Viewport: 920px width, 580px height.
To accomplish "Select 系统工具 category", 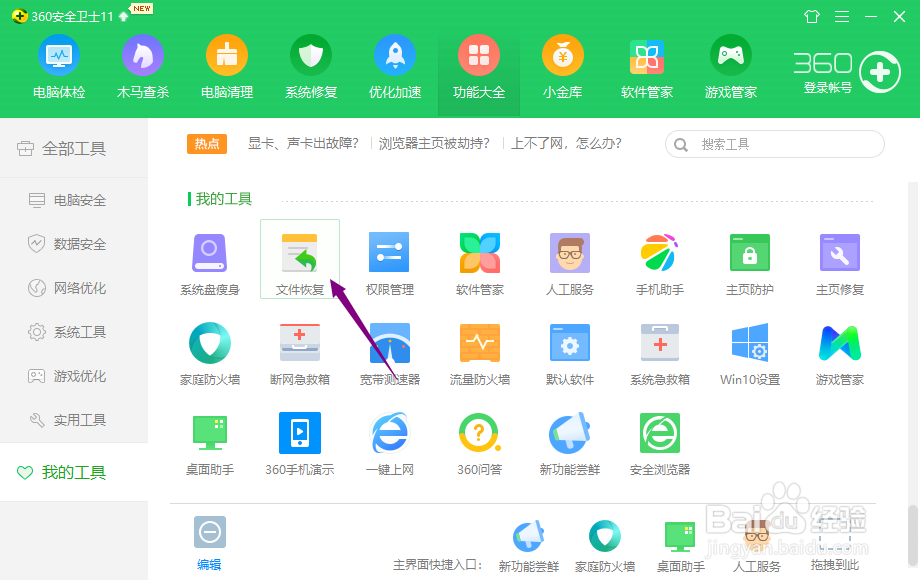I will click(74, 332).
